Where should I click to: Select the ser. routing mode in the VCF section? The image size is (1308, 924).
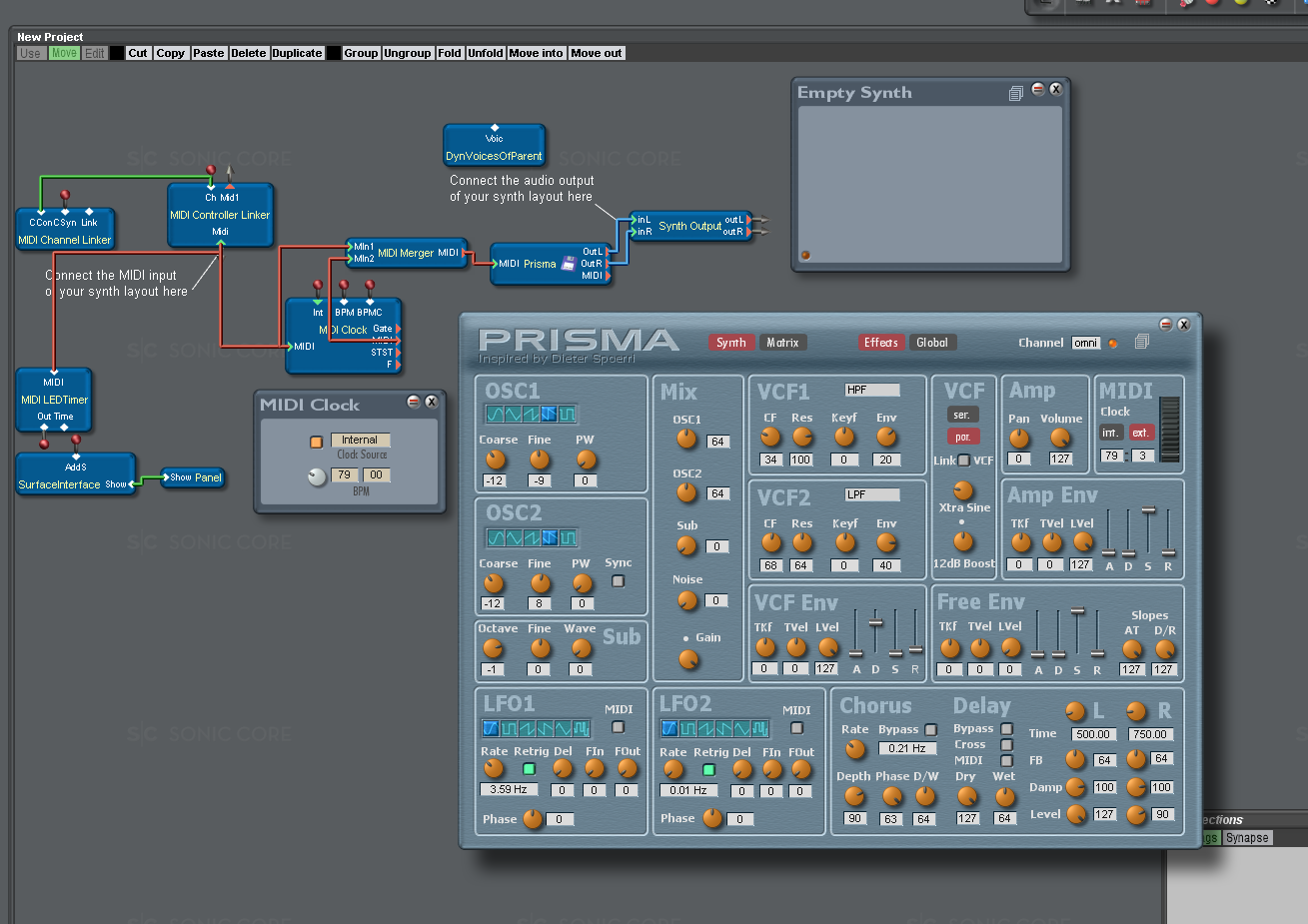click(x=962, y=414)
